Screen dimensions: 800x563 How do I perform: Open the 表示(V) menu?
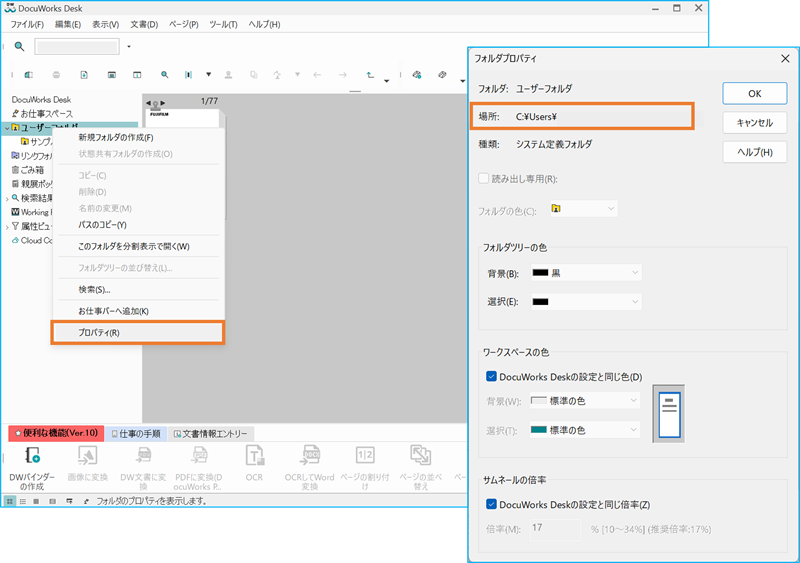click(106, 24)
